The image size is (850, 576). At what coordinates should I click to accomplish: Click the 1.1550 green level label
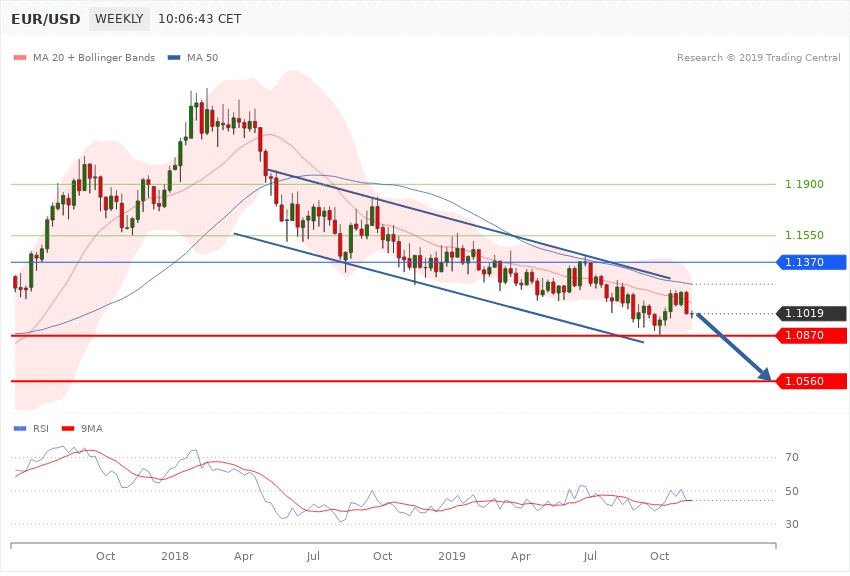click(x=805, y=236)
